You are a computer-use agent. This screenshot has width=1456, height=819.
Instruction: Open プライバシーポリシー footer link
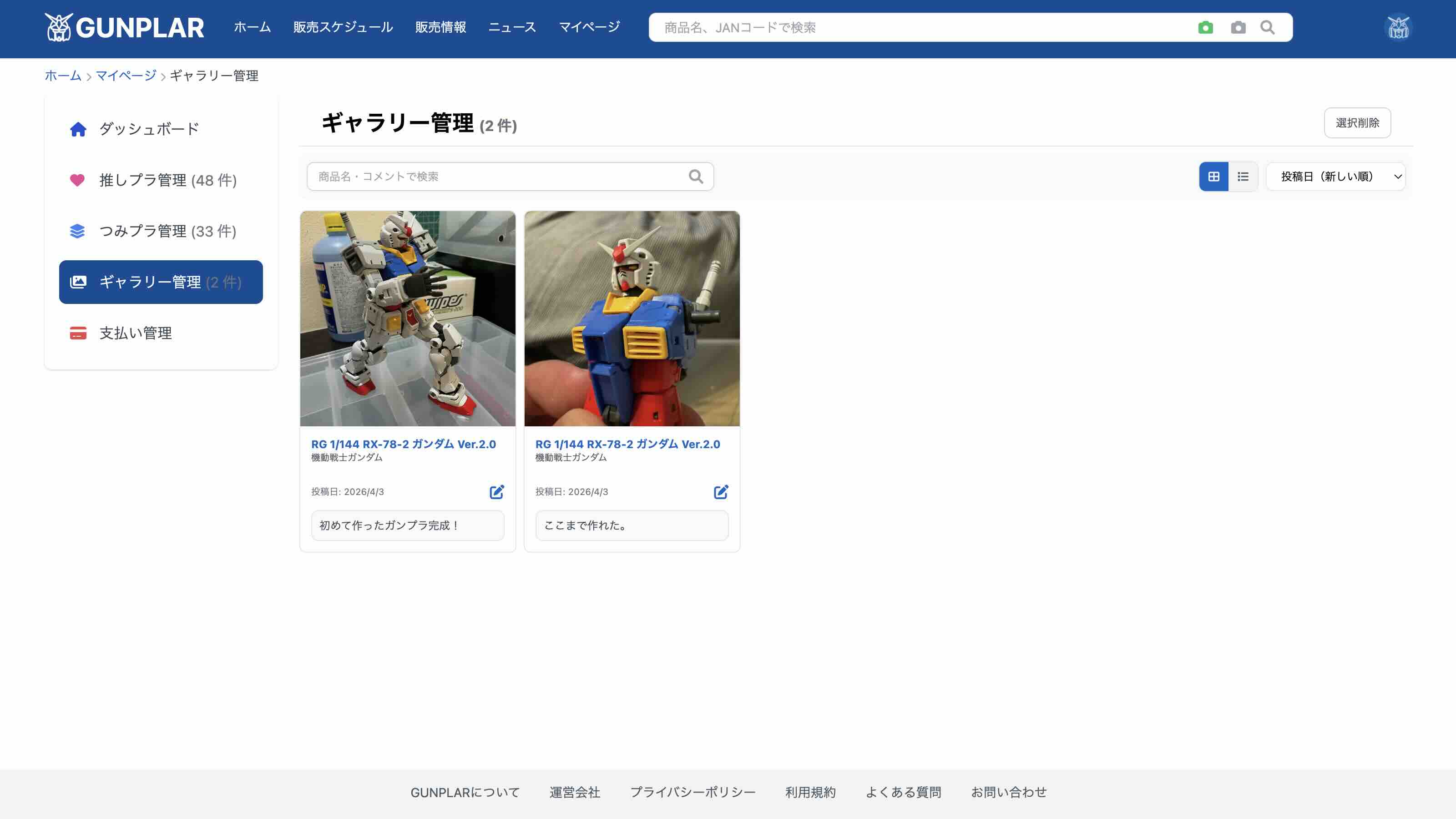click(693, 793)
